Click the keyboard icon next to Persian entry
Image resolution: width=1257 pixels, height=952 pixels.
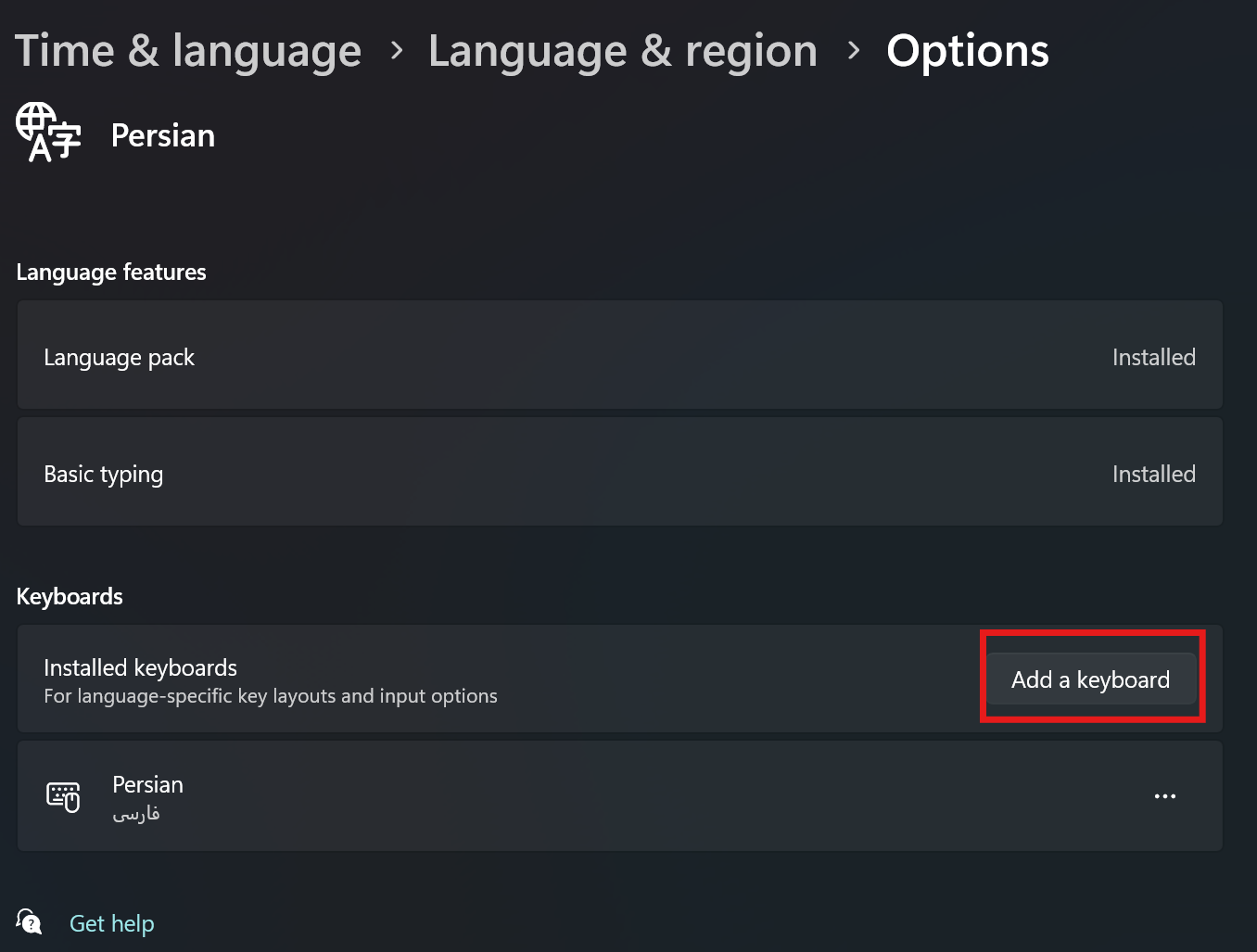(x=61, y=795)
